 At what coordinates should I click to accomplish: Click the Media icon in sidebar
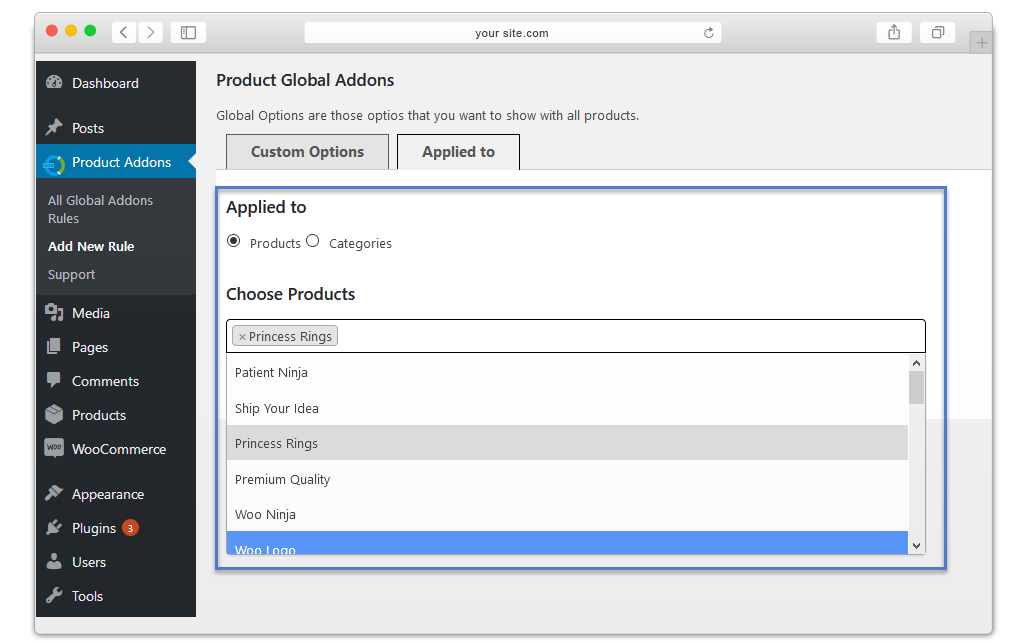[x=54, y=312]
